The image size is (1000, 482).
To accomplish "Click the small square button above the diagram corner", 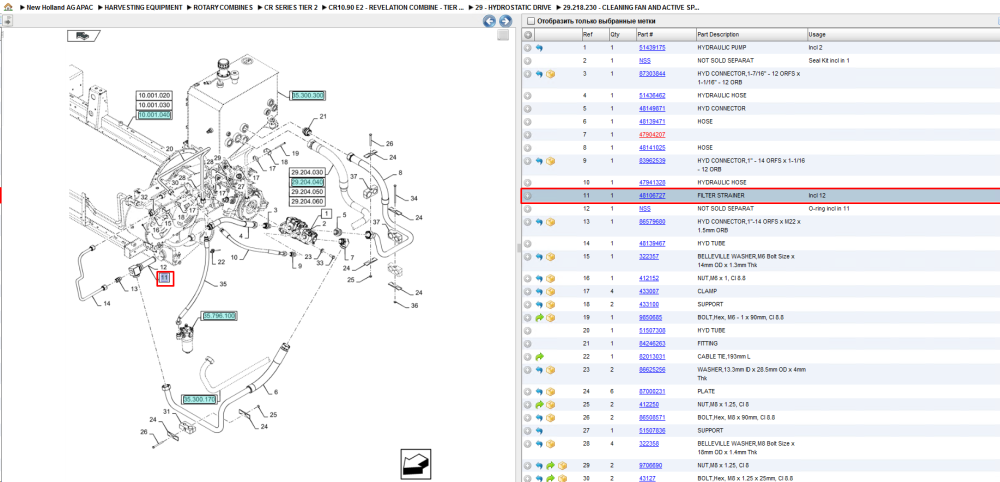I will point(503,35).
